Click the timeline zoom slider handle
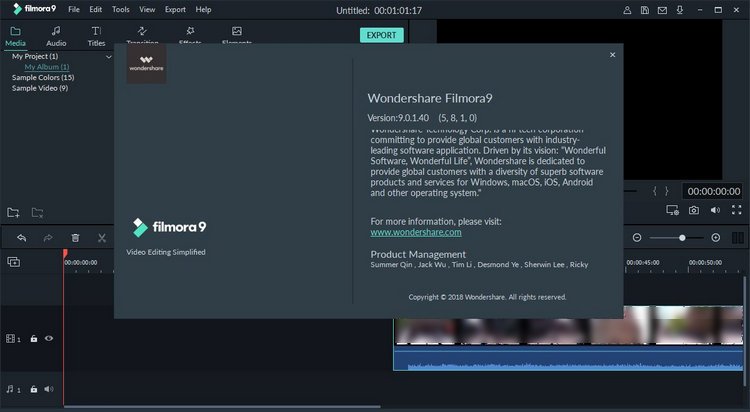Viewport: 750px width, 412px height. [x=682, y=238]
